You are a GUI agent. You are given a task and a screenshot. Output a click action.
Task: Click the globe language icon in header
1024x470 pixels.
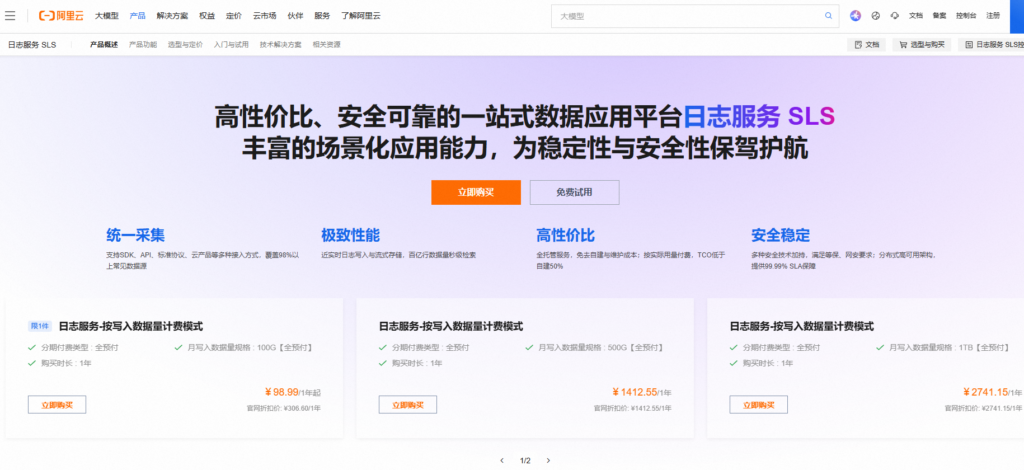[876, 16]
